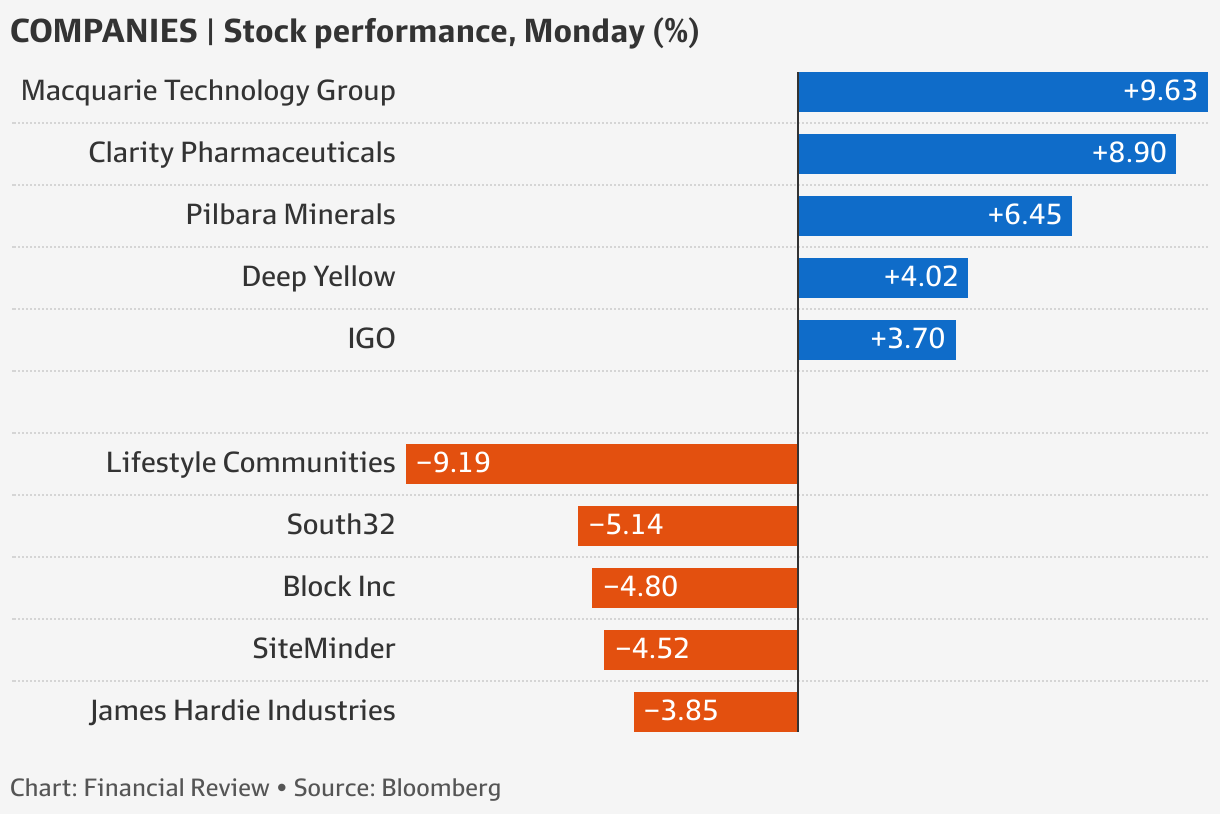Image resolution: width=1220 pixels, height=814 pixels.
Task: Select the Block Inc −4.80 bar
Action: click(695, 588)
